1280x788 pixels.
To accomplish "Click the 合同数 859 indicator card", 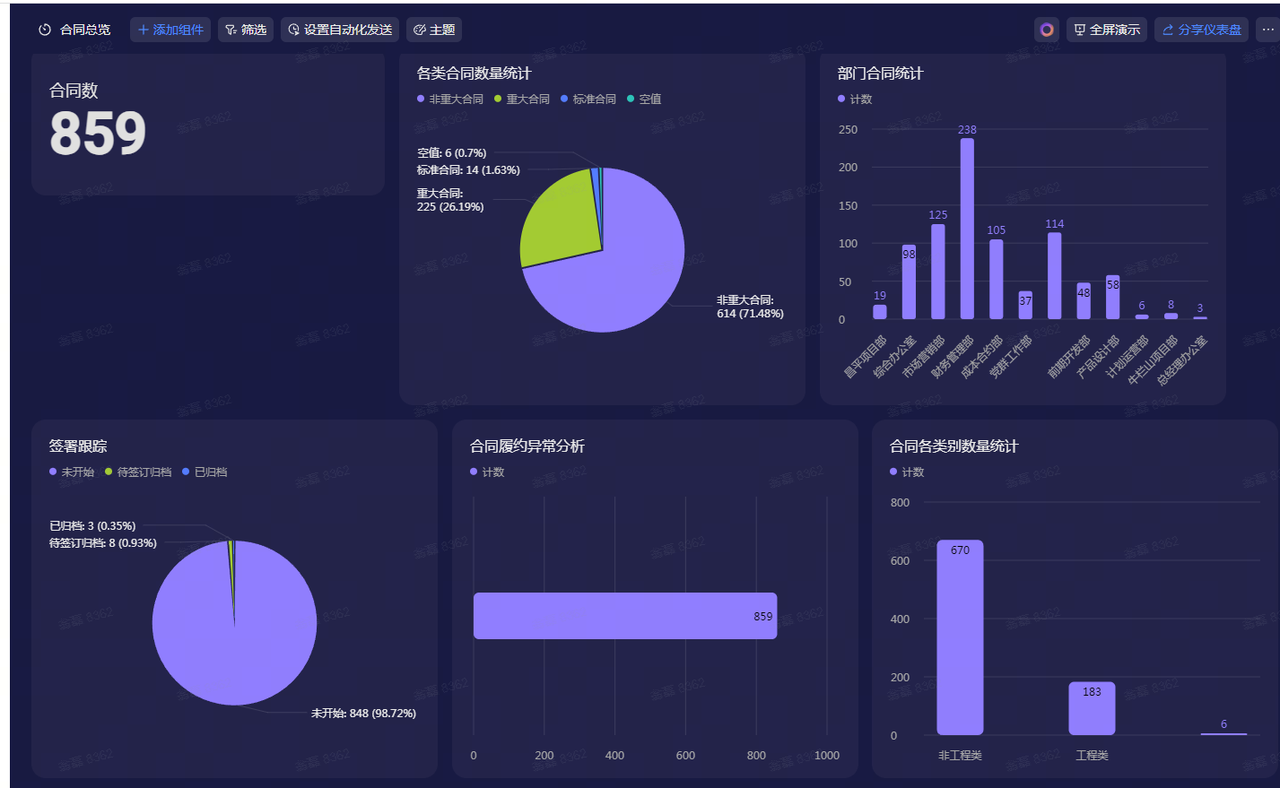I will [x=207, y=125].
